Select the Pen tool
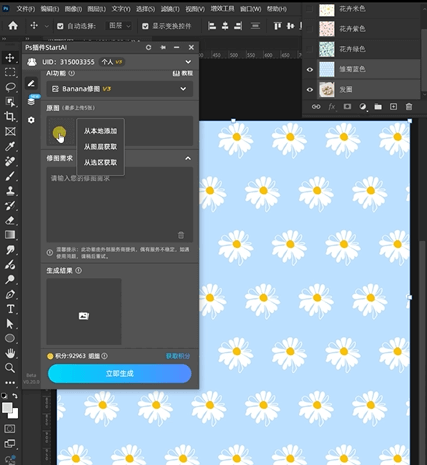The image size is (427, 465). tap(10, 294)
